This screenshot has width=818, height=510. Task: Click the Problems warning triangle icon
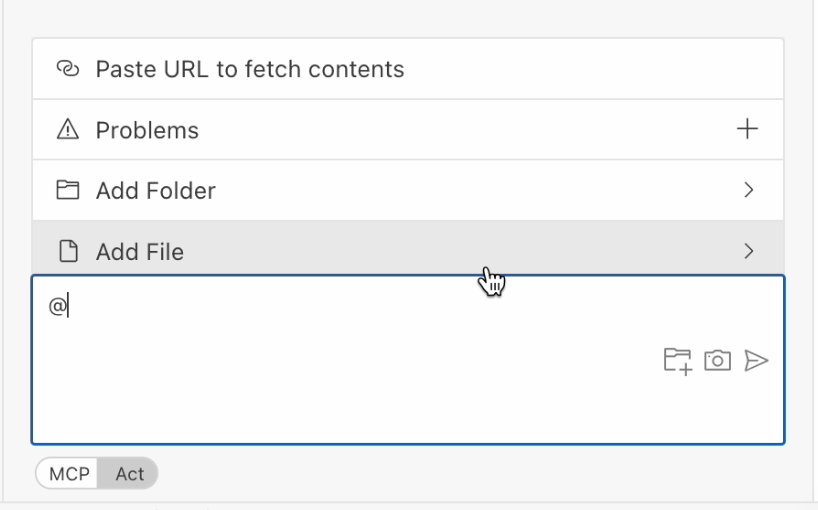point(67,130)
